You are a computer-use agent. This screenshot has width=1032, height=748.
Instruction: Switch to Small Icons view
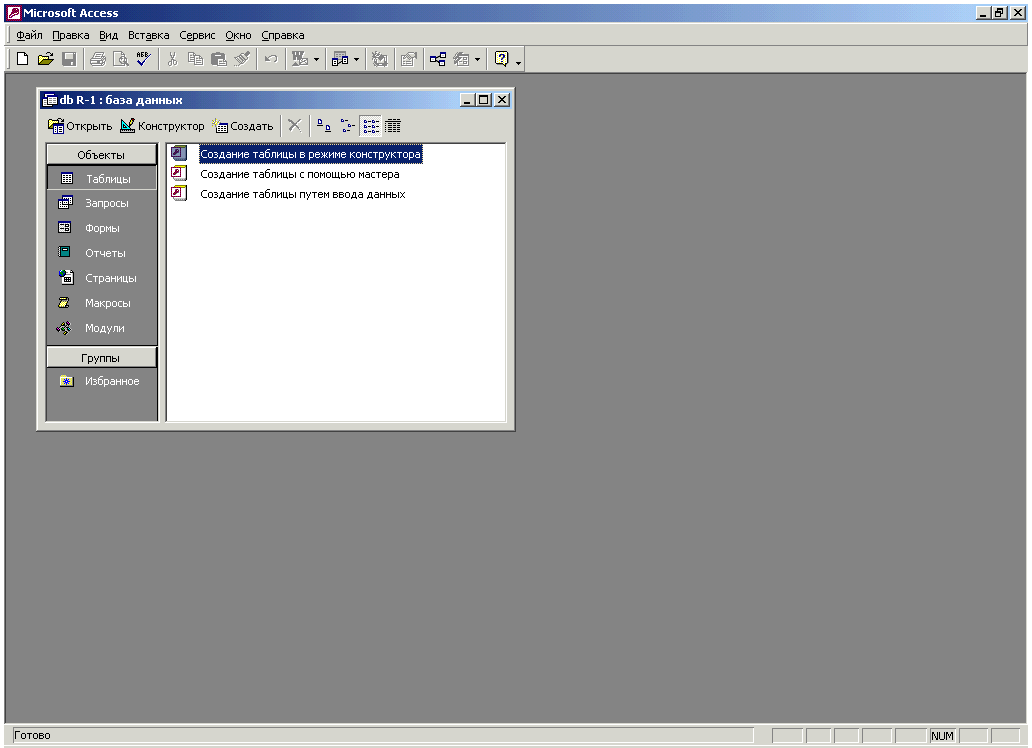click(x=348, y=126)
